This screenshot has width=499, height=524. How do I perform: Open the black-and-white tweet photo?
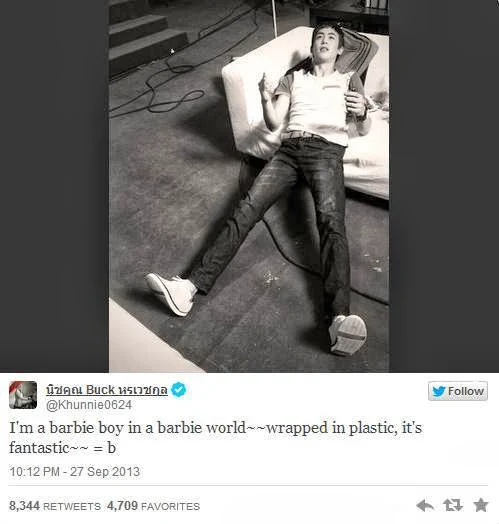tap(249, 186)
